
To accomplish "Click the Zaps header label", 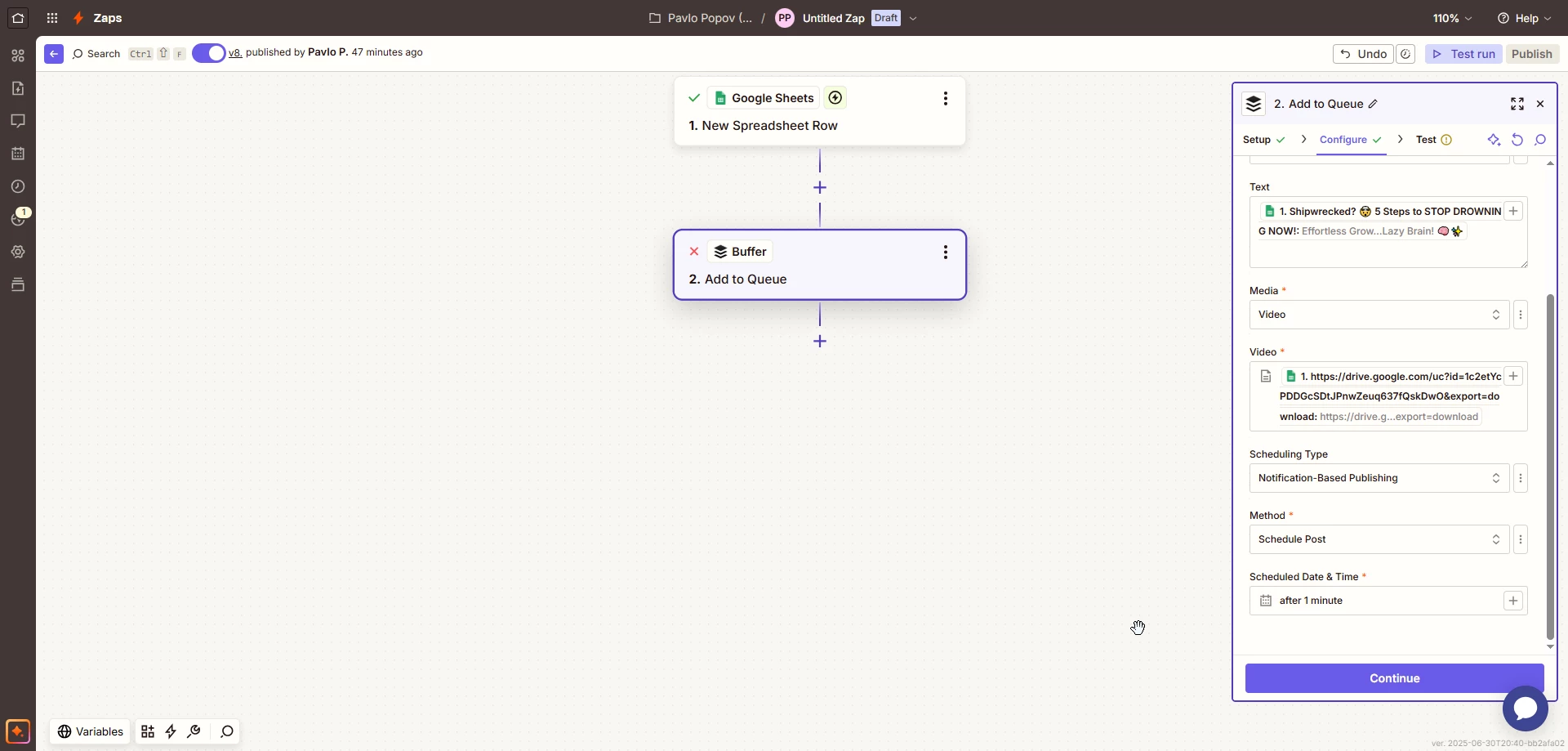I will click(x=108, y=18).
